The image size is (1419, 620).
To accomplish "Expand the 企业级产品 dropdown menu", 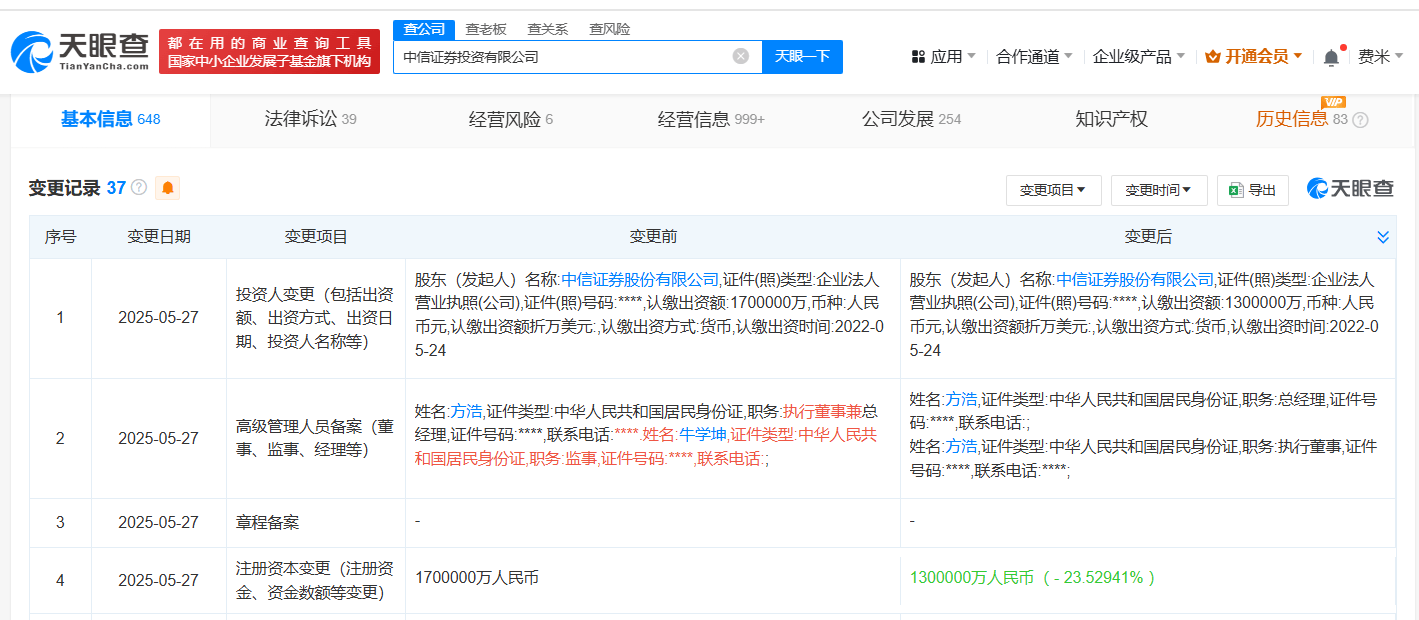I will tap(1139, 57).
